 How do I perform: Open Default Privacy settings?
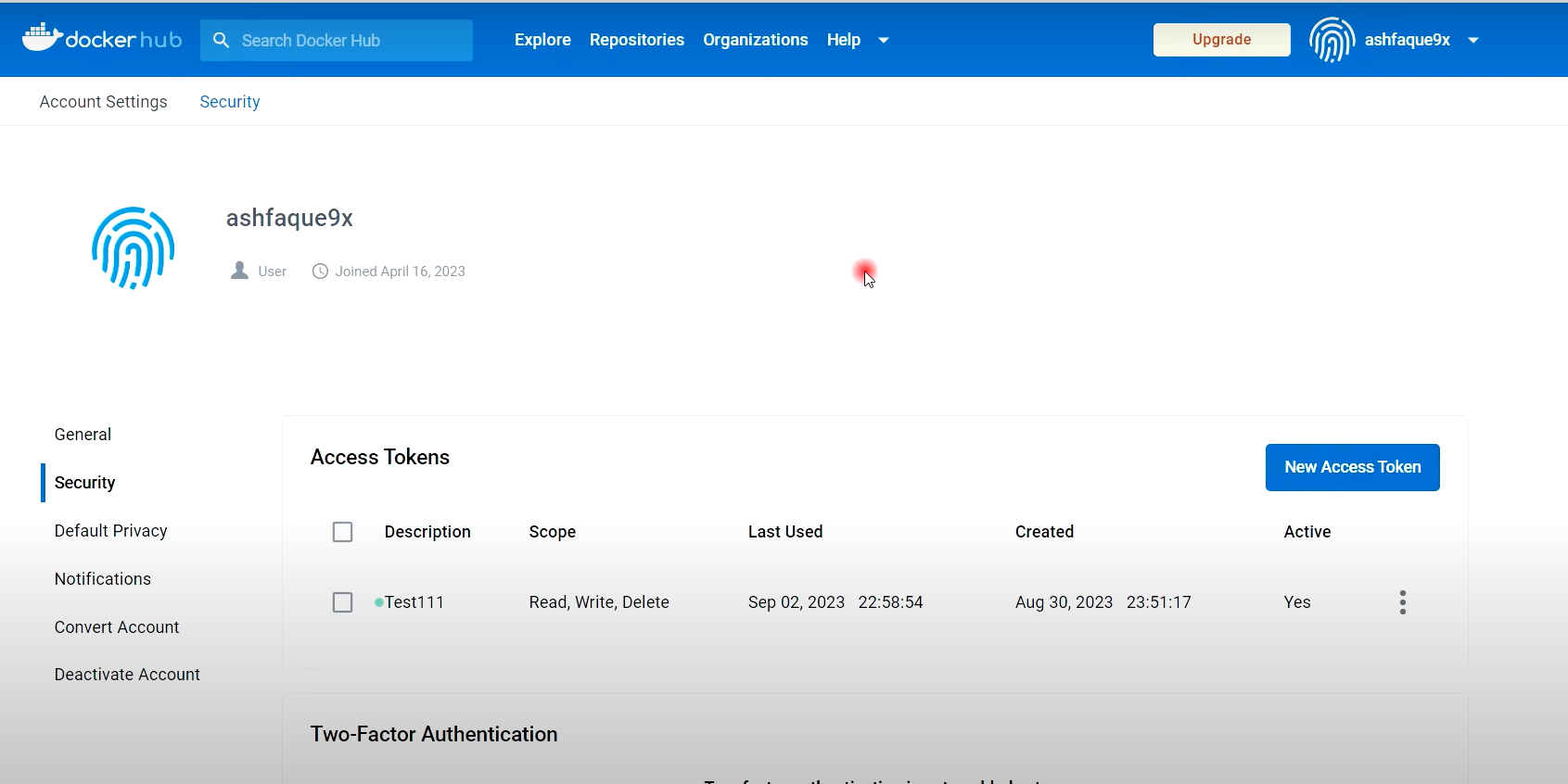[x=111, y=531]
